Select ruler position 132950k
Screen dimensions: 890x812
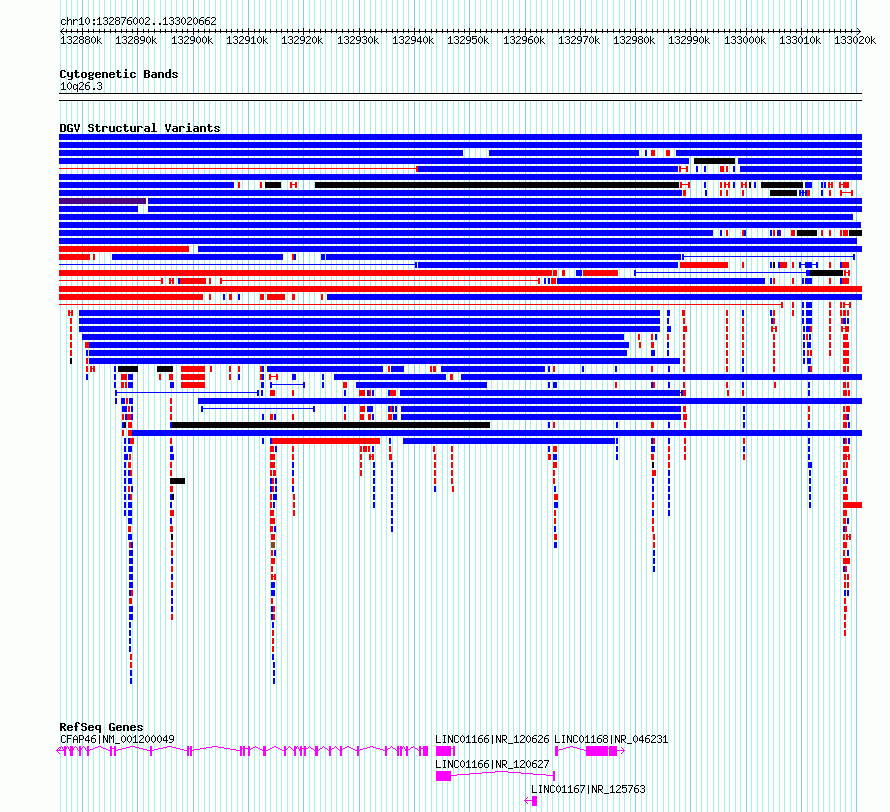tap(468, 40)
